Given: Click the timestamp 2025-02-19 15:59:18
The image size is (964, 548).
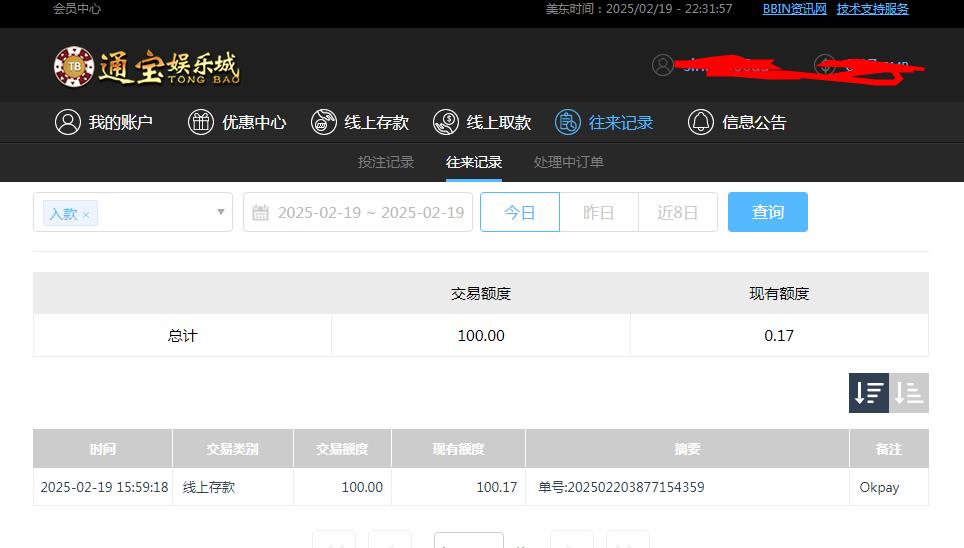Looking at the screenshot, I should pos(105,487).
